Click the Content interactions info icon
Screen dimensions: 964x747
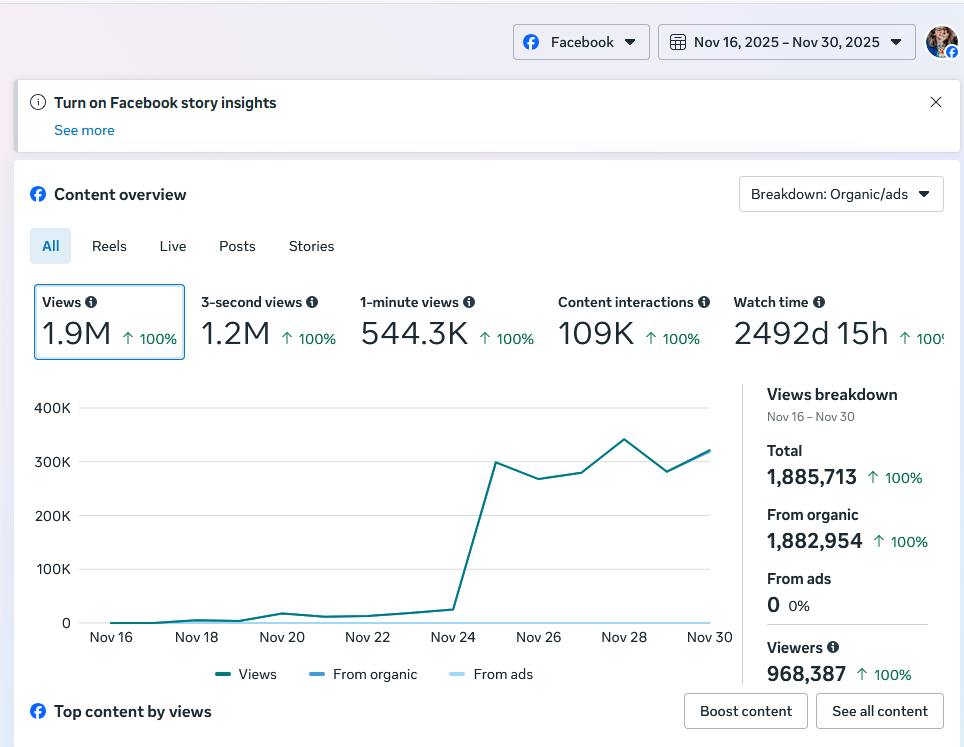coord(704,302)
